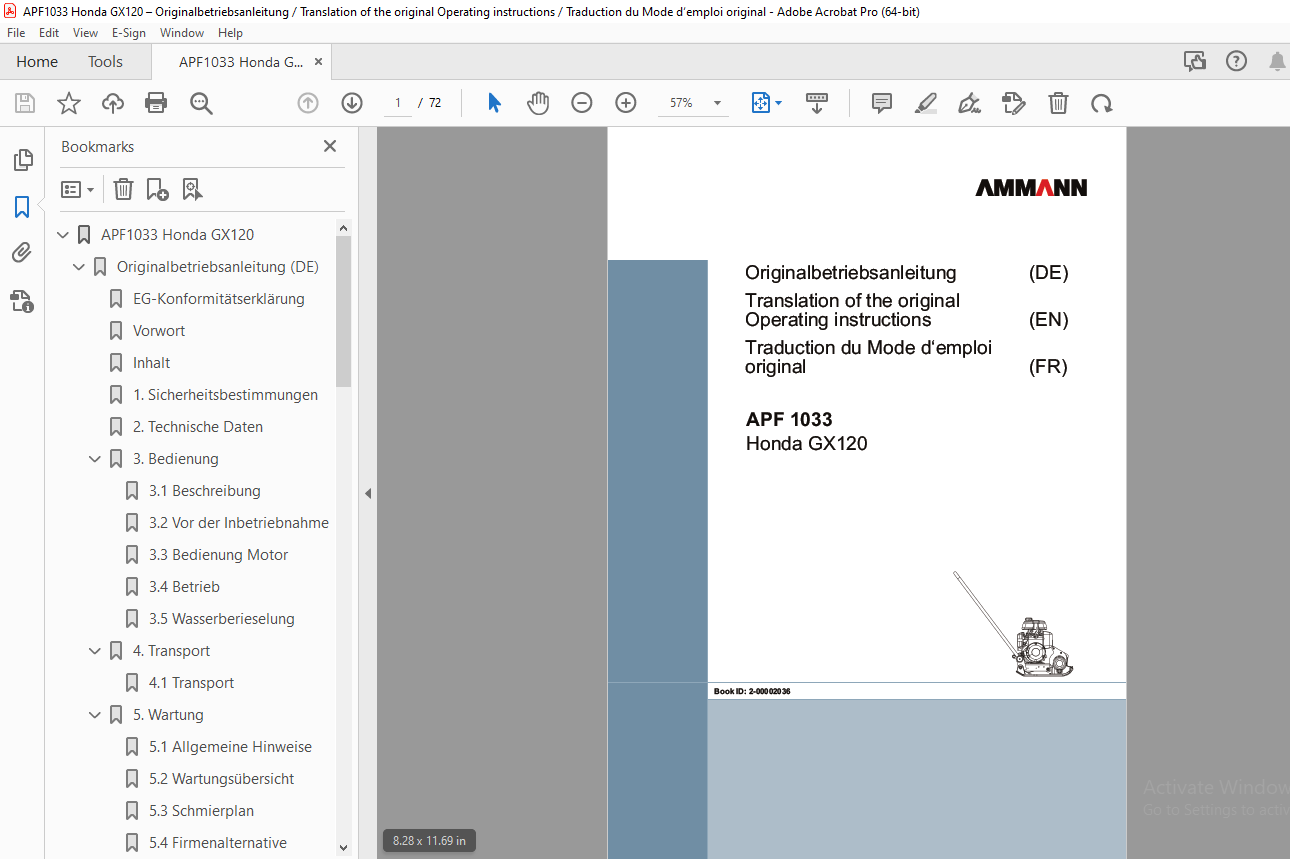The width and height of the screenshot is (1290, 859).
Task: Collapse the APF1033 Honda GX120 bookmark
Action: (64, 235)
